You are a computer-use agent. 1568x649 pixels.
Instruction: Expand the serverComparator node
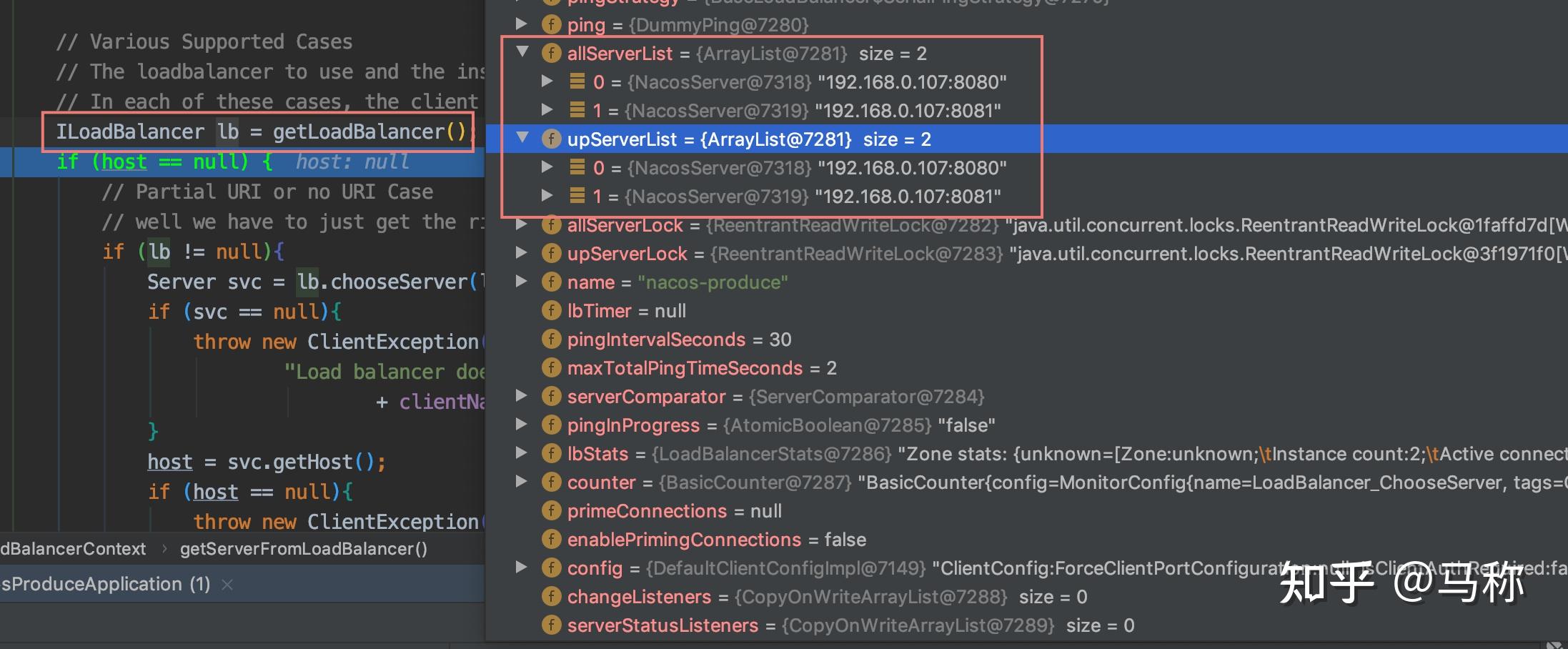pos(522,396)
